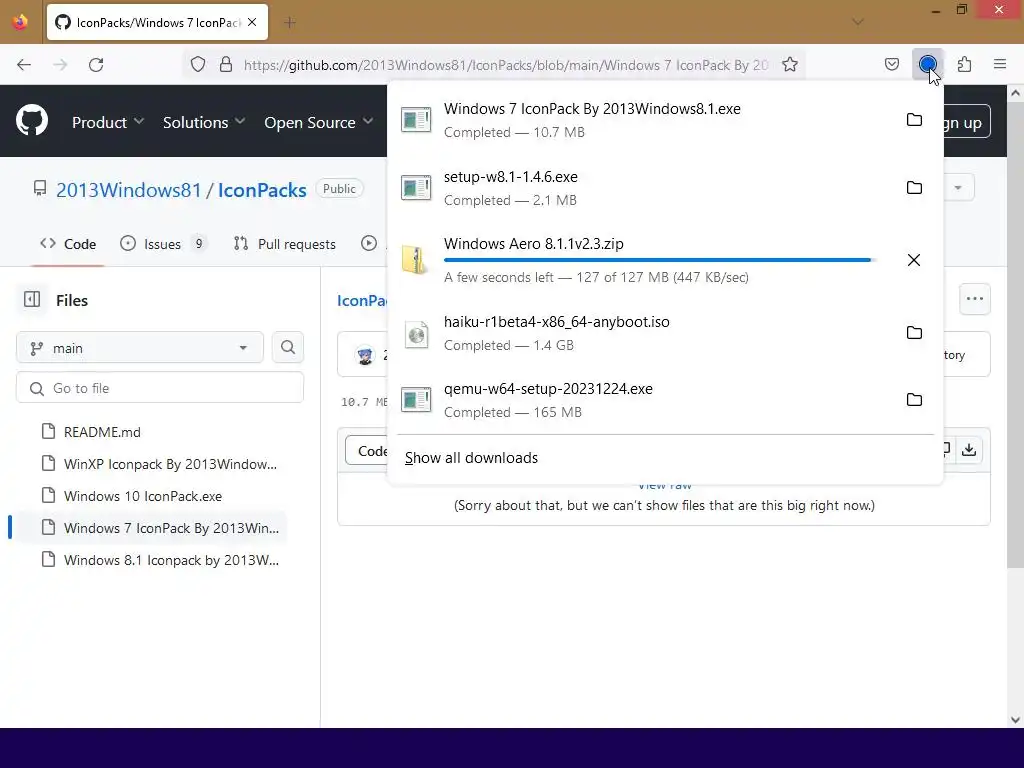Open the repository actions dropdown caret

[958, 188]
